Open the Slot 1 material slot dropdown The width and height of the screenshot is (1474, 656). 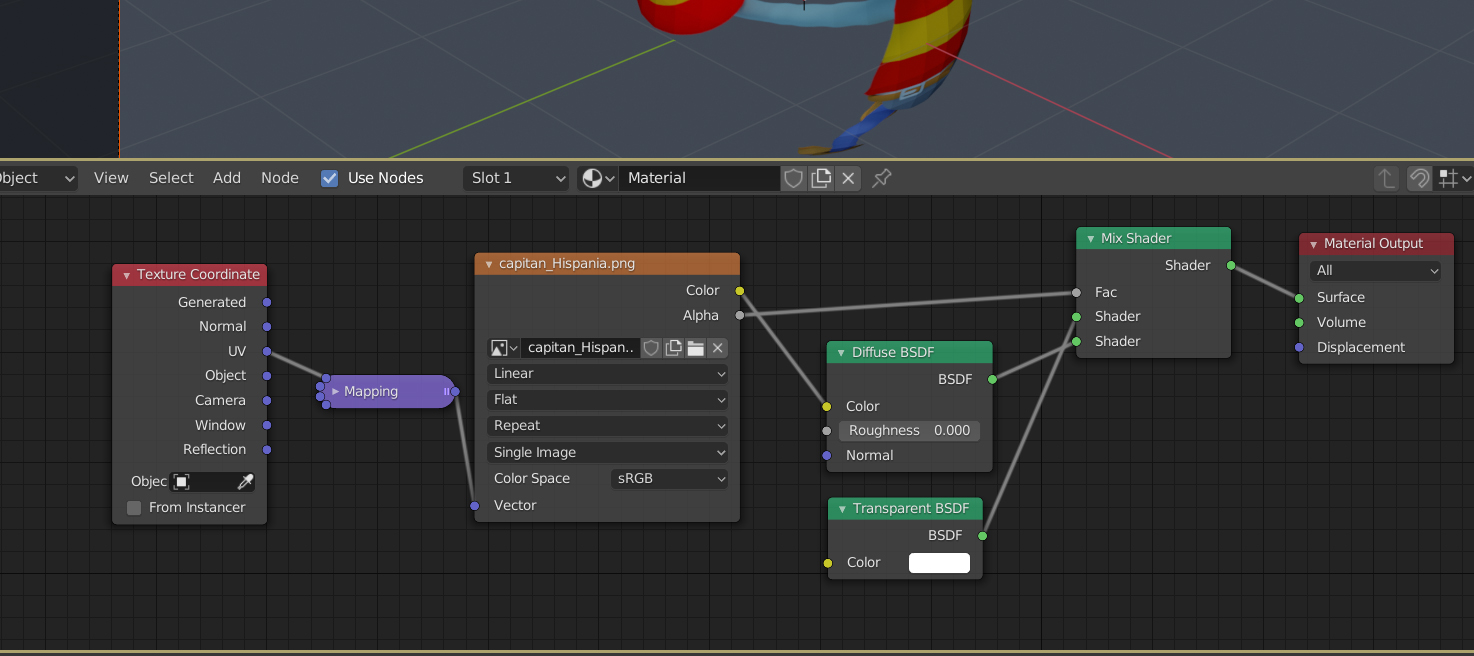(x=517, y=178)
